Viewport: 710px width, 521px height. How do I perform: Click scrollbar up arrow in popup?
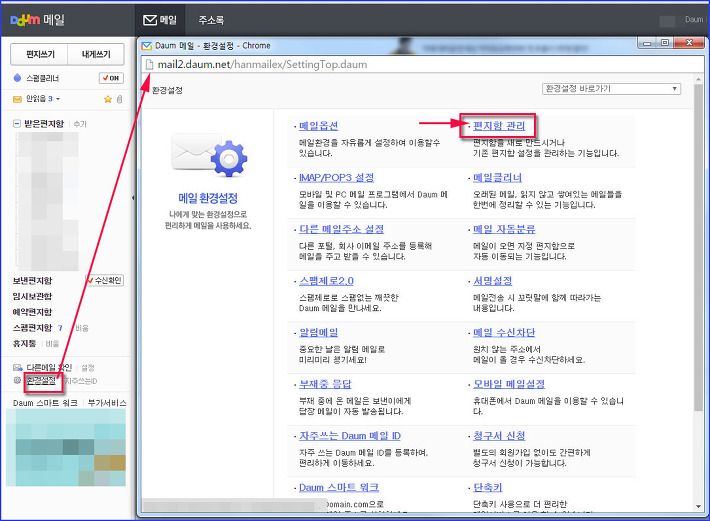point(699,79)
